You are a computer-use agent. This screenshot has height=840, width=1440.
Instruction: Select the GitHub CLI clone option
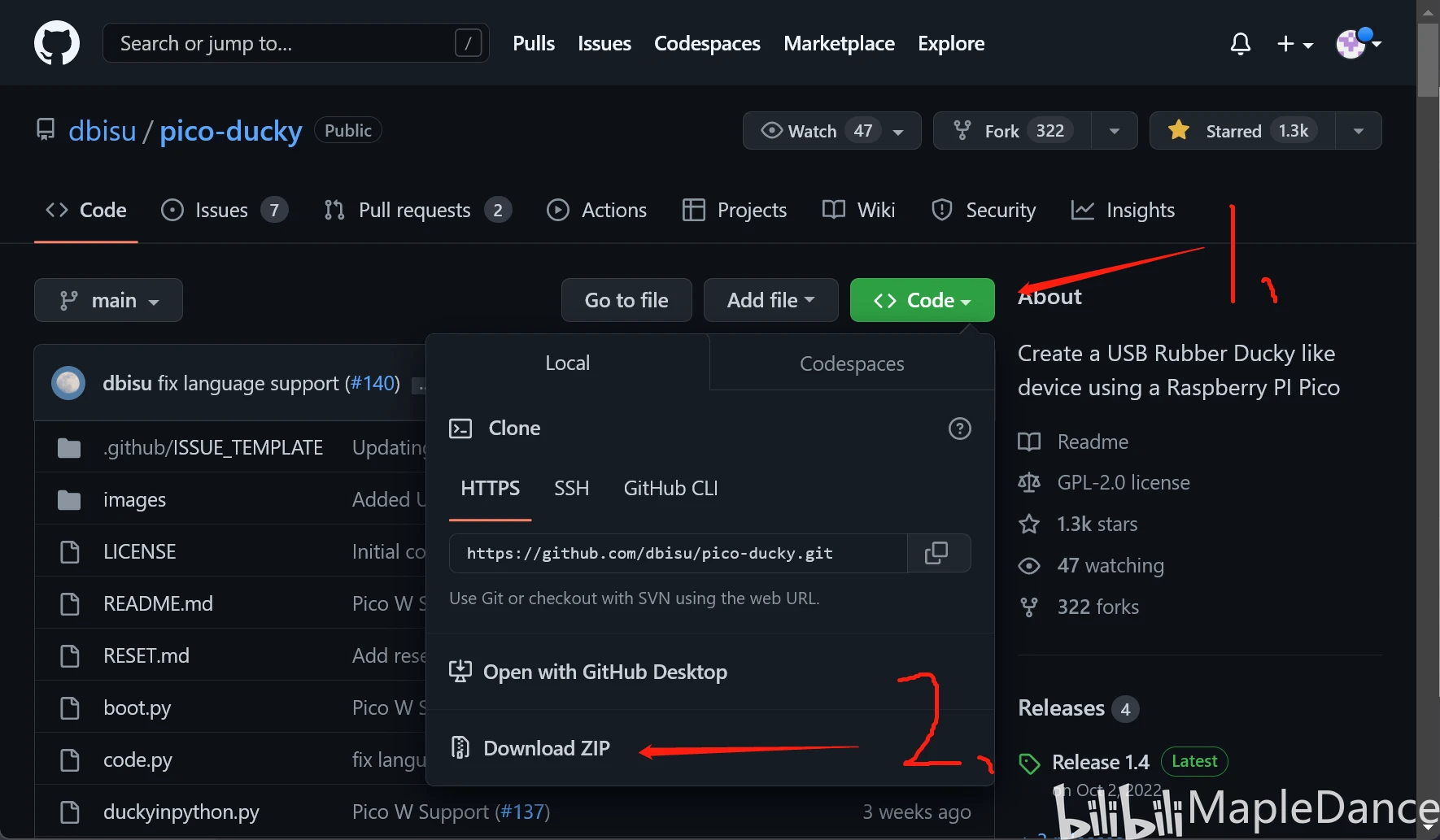pos(670,489)
